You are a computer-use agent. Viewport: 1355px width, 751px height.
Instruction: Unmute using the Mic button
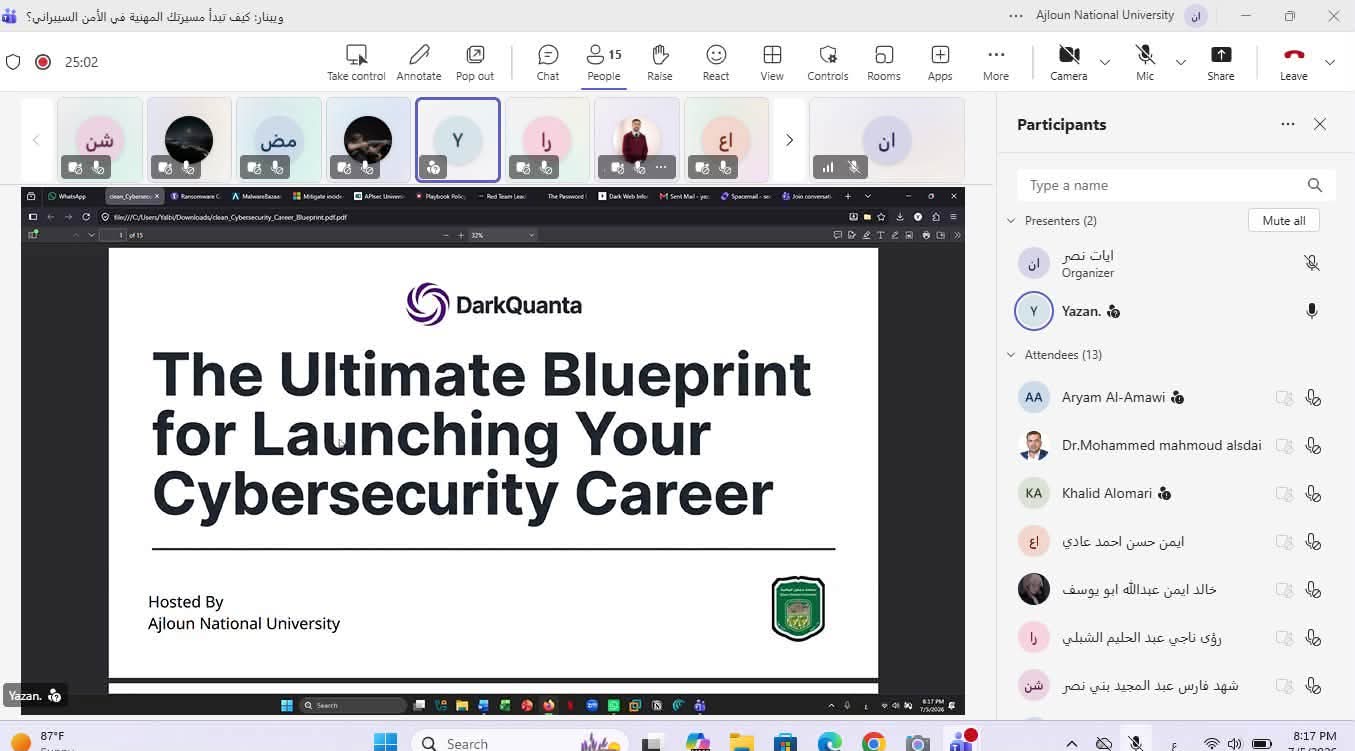pos(1145,62)
